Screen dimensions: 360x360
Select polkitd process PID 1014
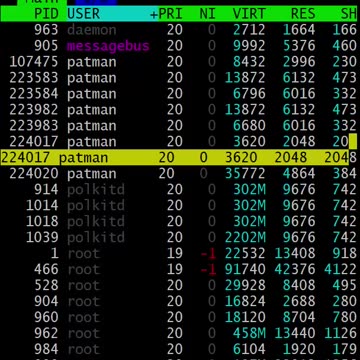(x=180, y=206)
